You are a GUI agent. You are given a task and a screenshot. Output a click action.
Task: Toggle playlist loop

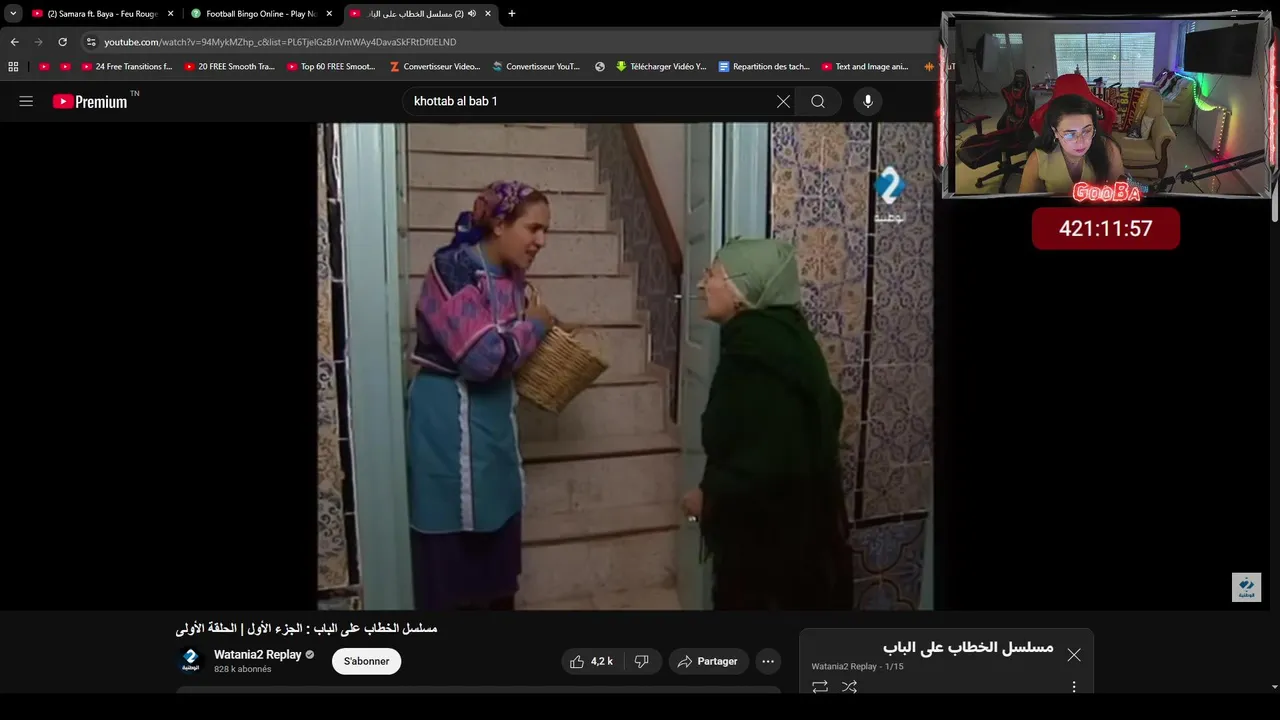pyautogui.click(x=820, y=687)
